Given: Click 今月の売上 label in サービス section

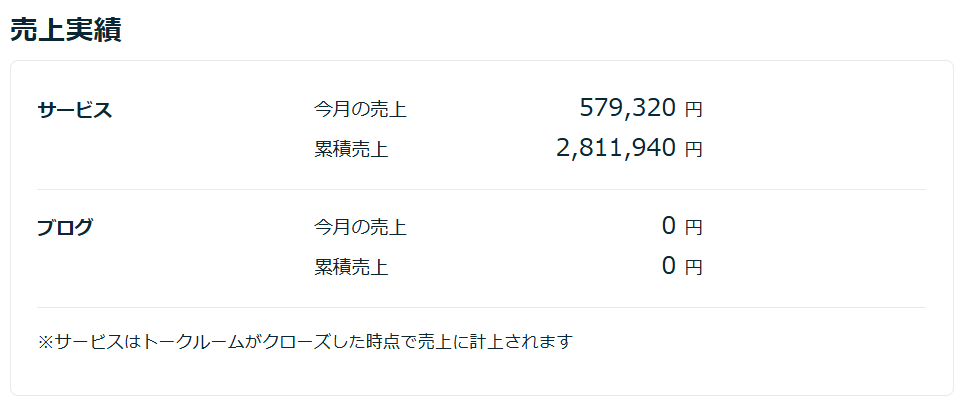Looking at the screenshot, I should point(360,110).
